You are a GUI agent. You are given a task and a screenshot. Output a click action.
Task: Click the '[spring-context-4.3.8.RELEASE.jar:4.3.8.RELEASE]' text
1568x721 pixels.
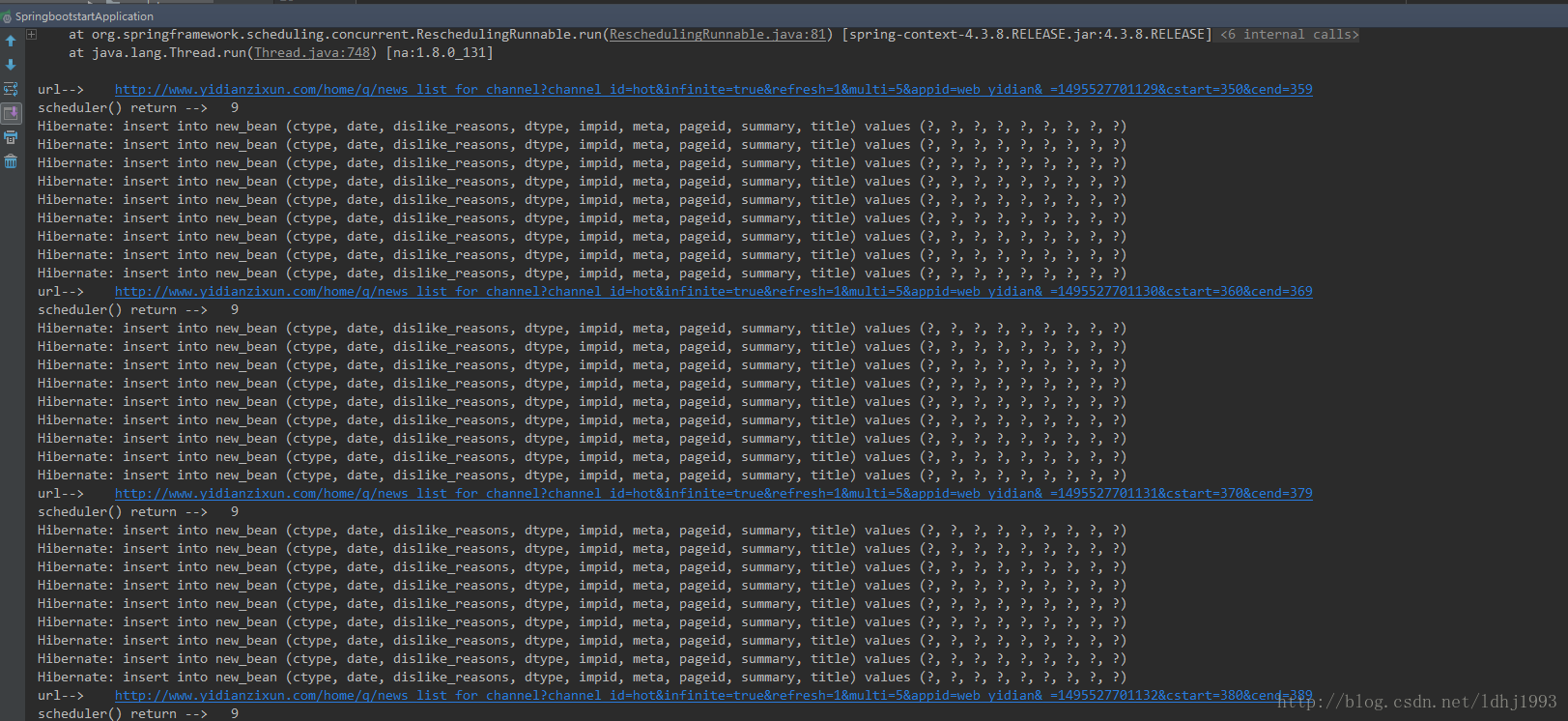(x=1026, y=35)
